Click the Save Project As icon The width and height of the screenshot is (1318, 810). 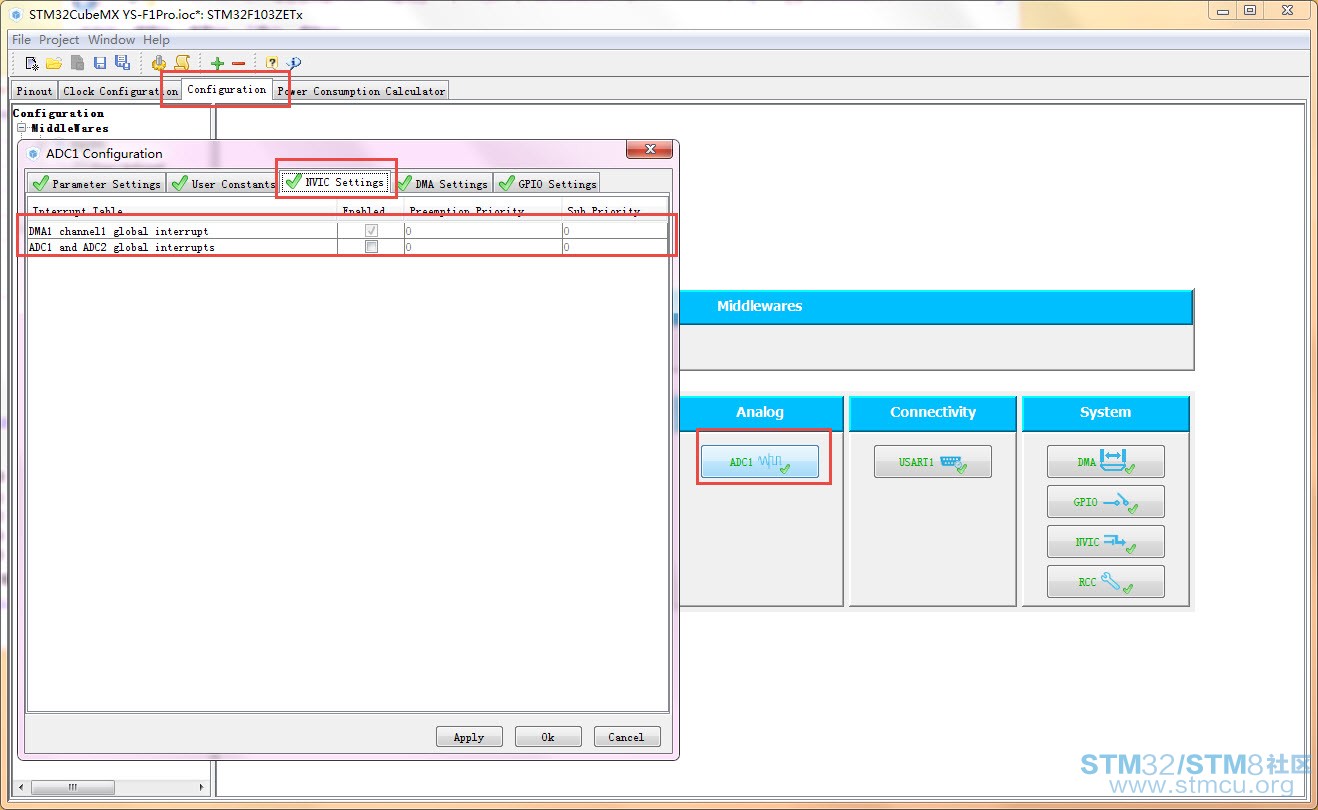click(x=122, y=63)
